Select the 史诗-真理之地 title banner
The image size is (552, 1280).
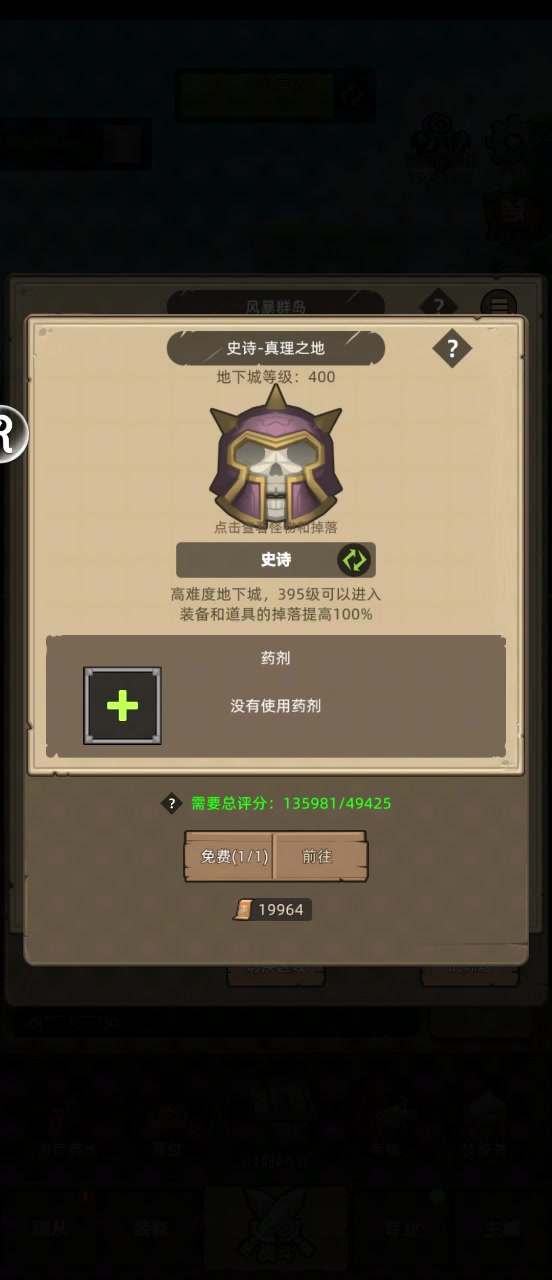[276, 349]
